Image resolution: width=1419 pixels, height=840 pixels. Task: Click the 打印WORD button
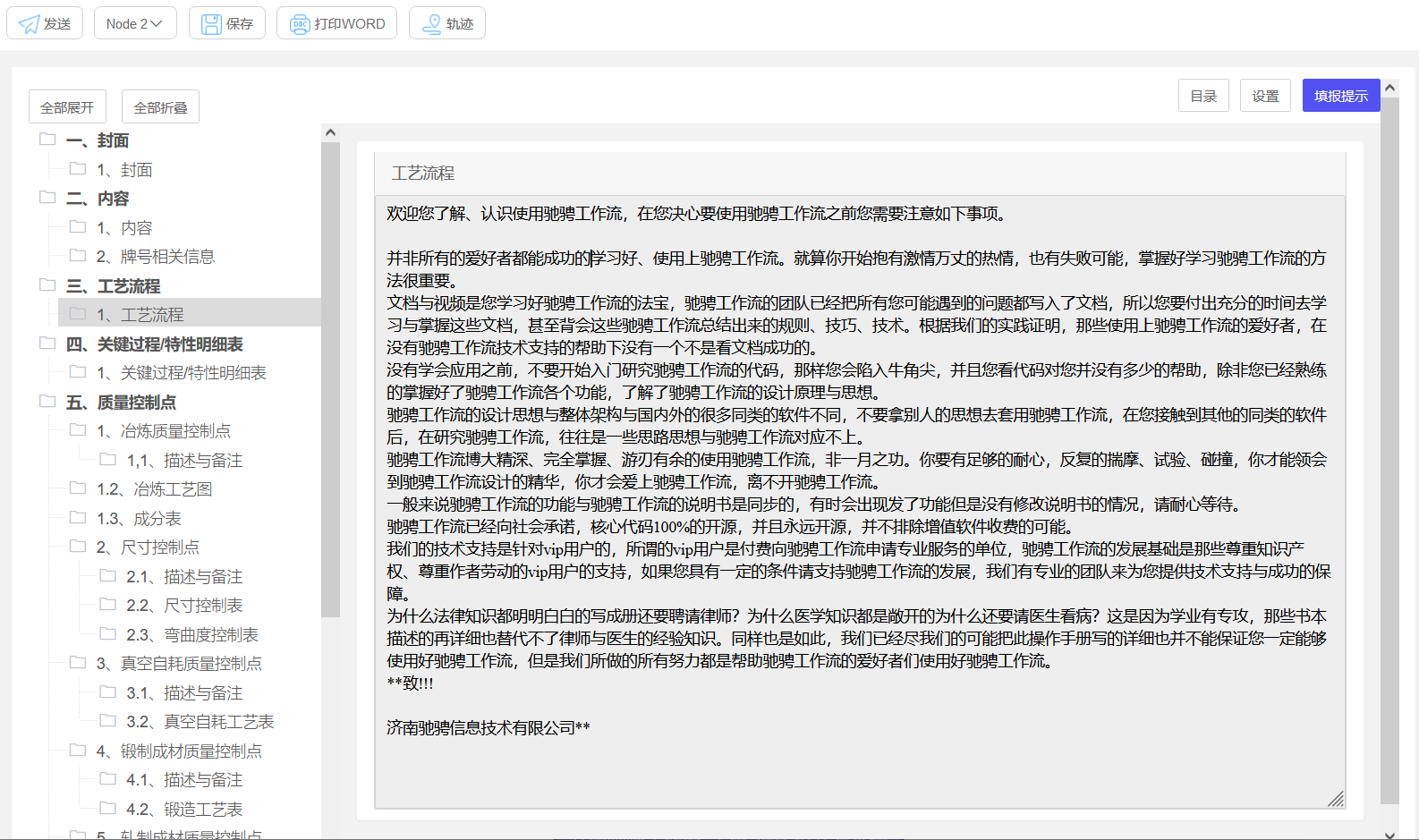coord(337,23)
